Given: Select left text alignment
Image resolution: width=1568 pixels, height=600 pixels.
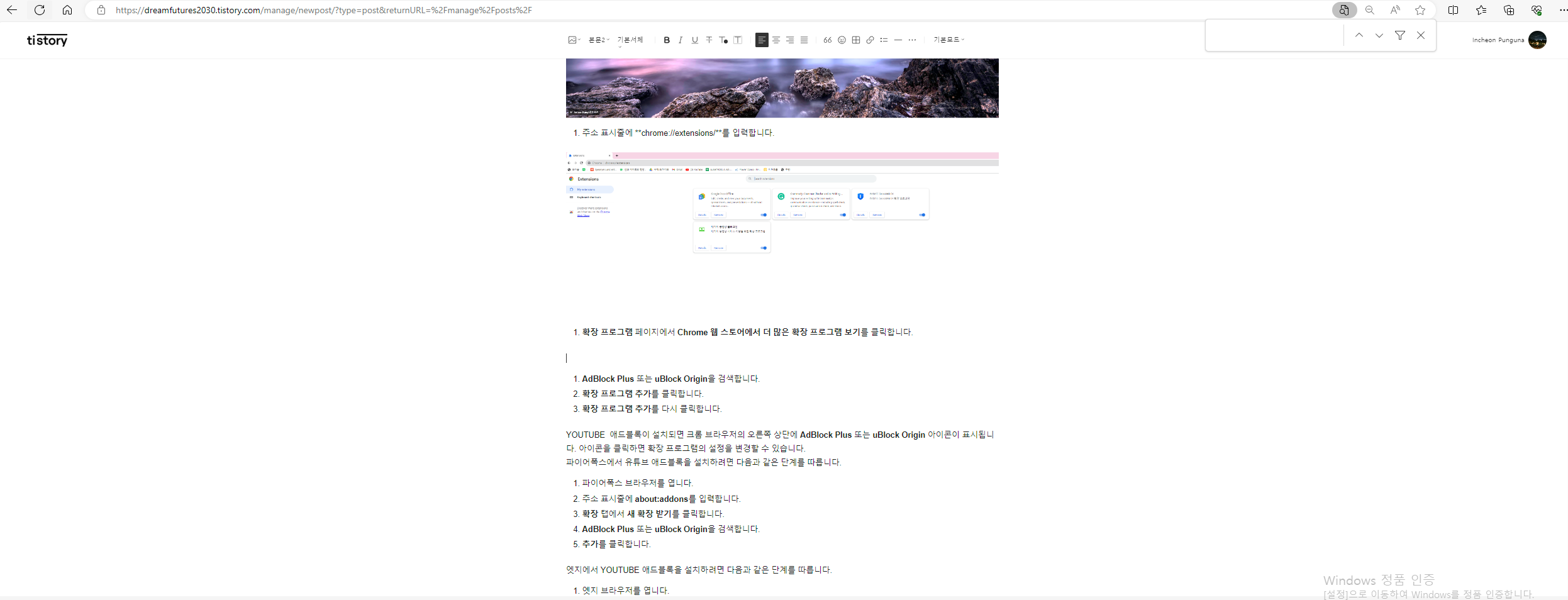Looking at the screenshot, I should 762,40.
